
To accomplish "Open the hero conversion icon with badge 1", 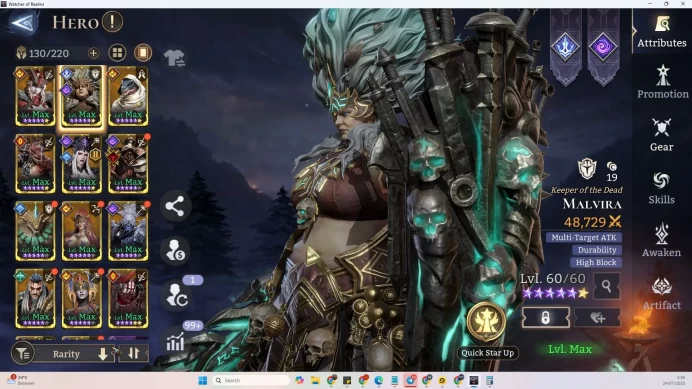I will (x=177, y=294).
